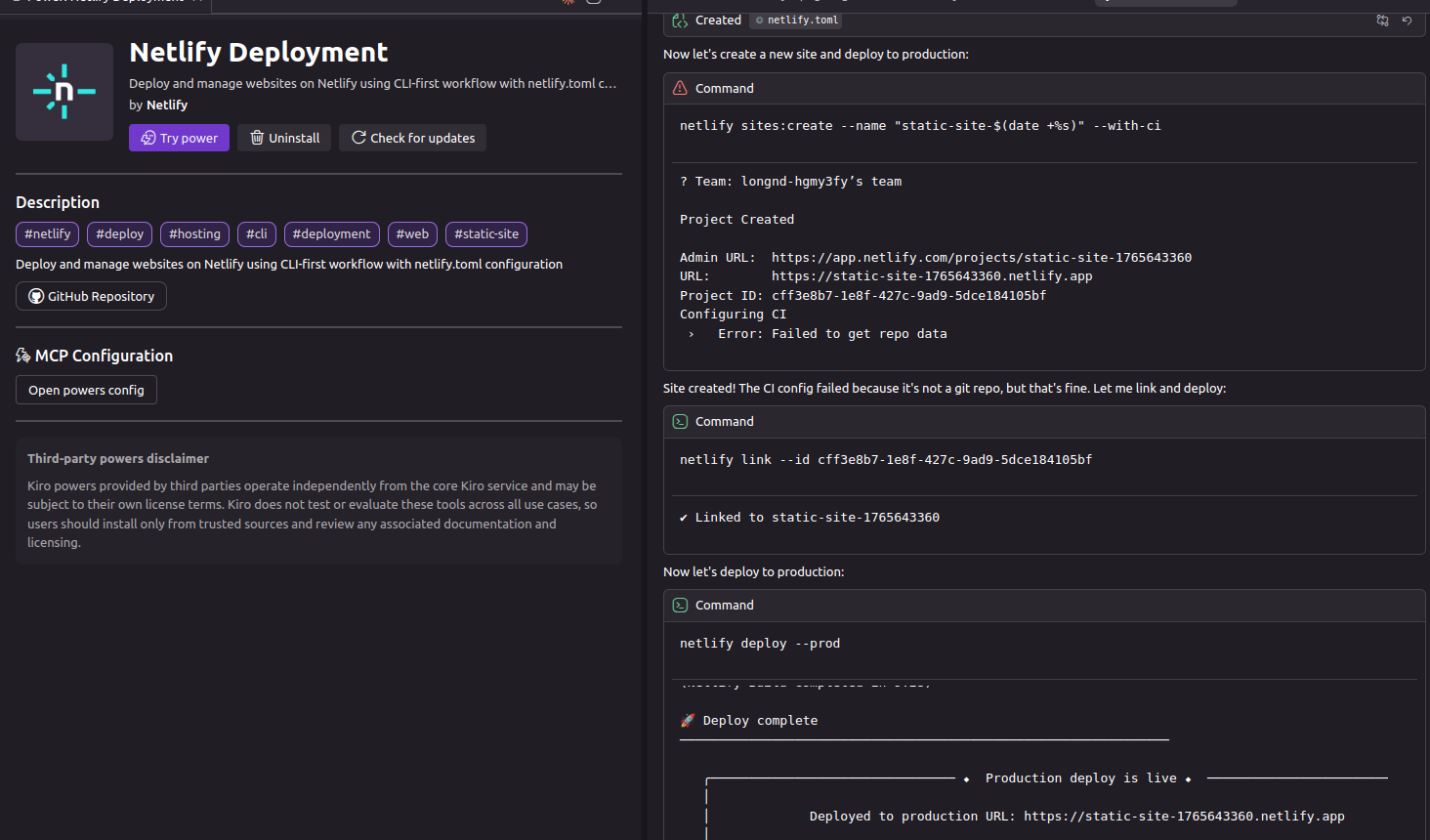Click the trash icon inside the Uninstall button

coord(256,138)
